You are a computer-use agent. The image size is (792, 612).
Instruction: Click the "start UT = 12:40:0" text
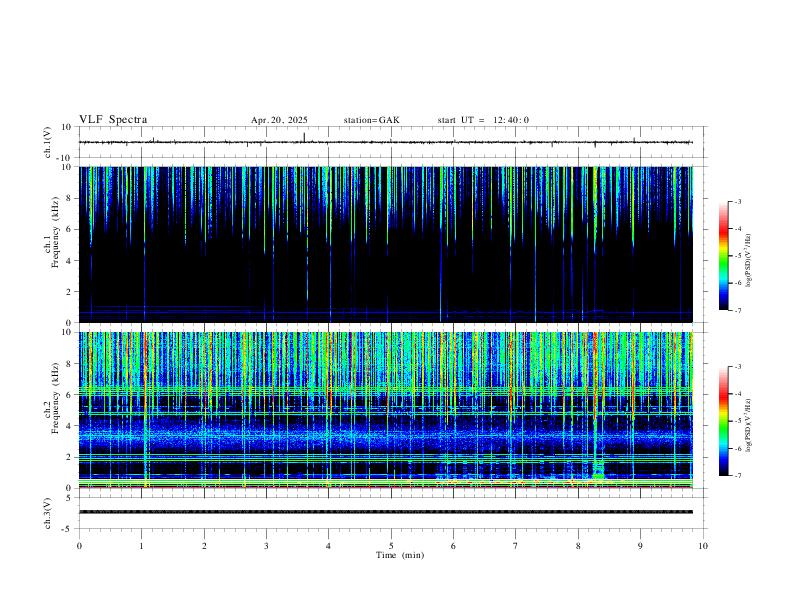[x=483, y=120]
